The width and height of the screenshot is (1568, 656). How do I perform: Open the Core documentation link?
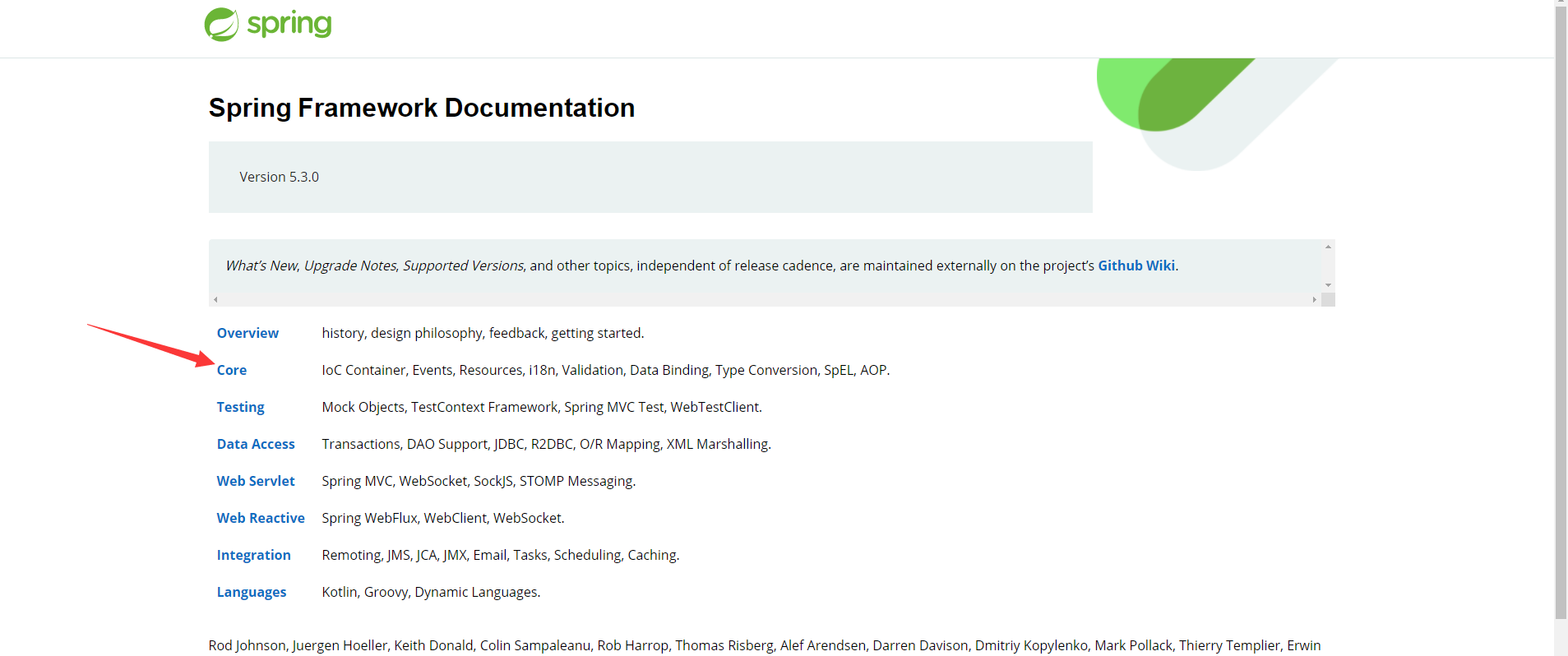click(x=232, y=370)
